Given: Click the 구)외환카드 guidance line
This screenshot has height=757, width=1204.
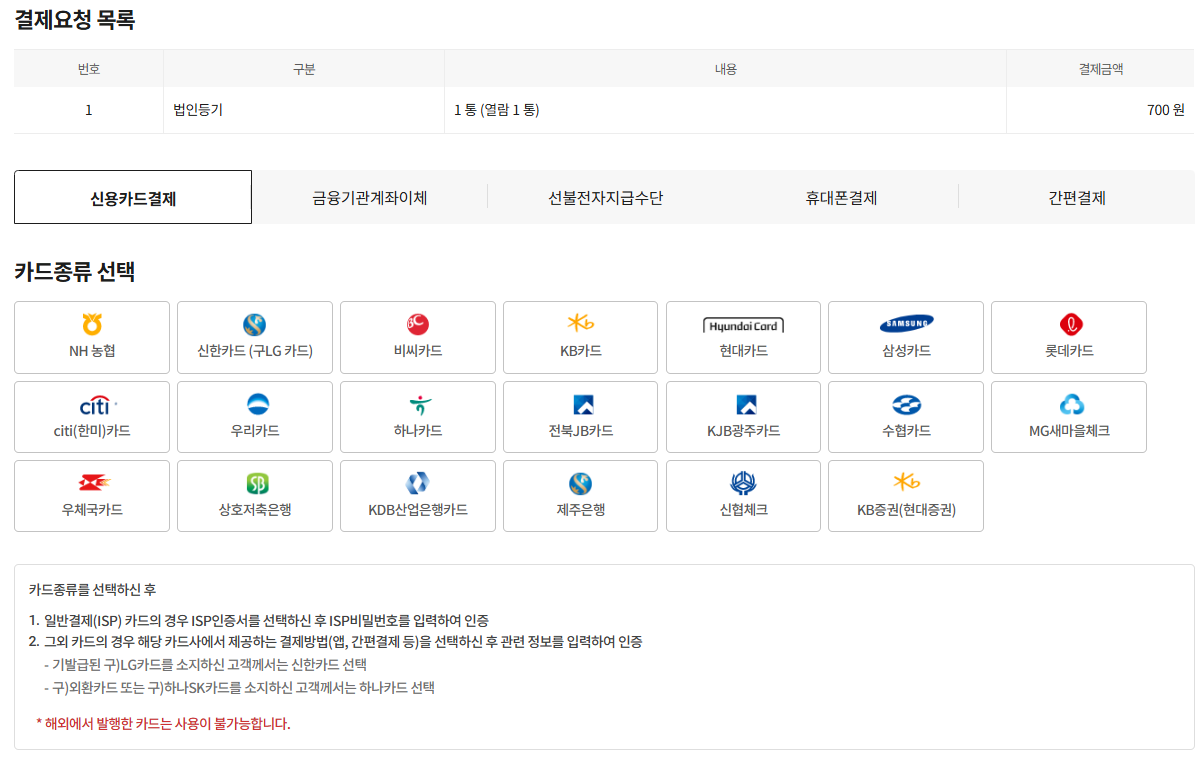Looking at the screenshot, I should 239,687.
